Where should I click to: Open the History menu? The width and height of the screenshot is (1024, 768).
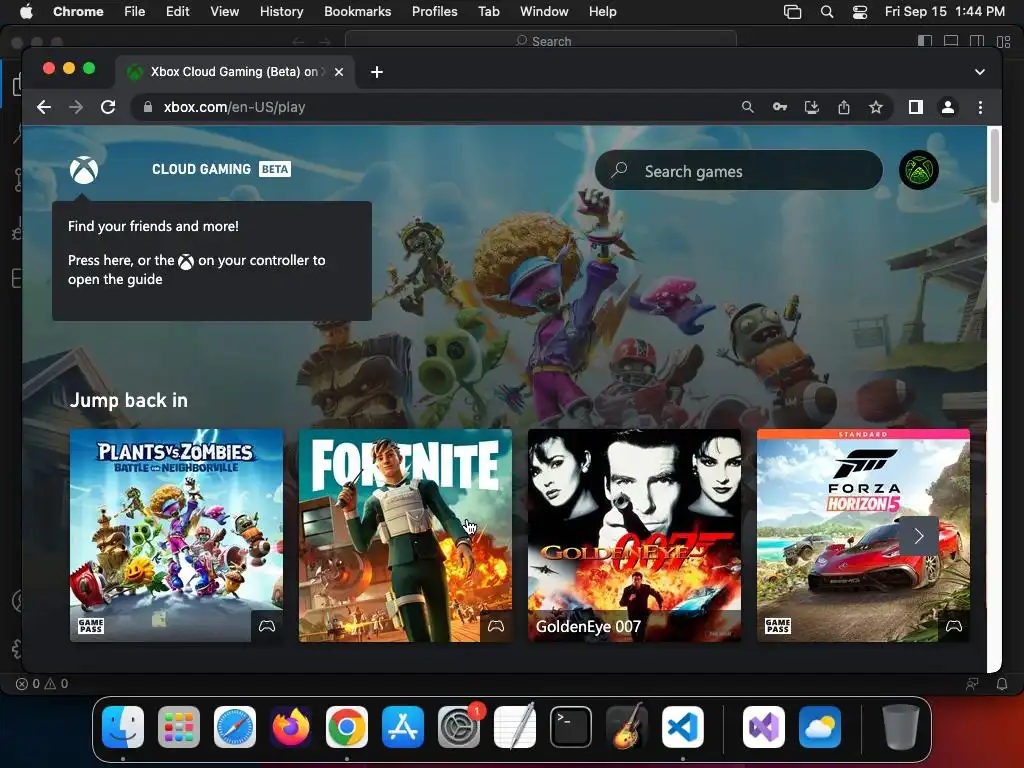[x=281, y=12]
